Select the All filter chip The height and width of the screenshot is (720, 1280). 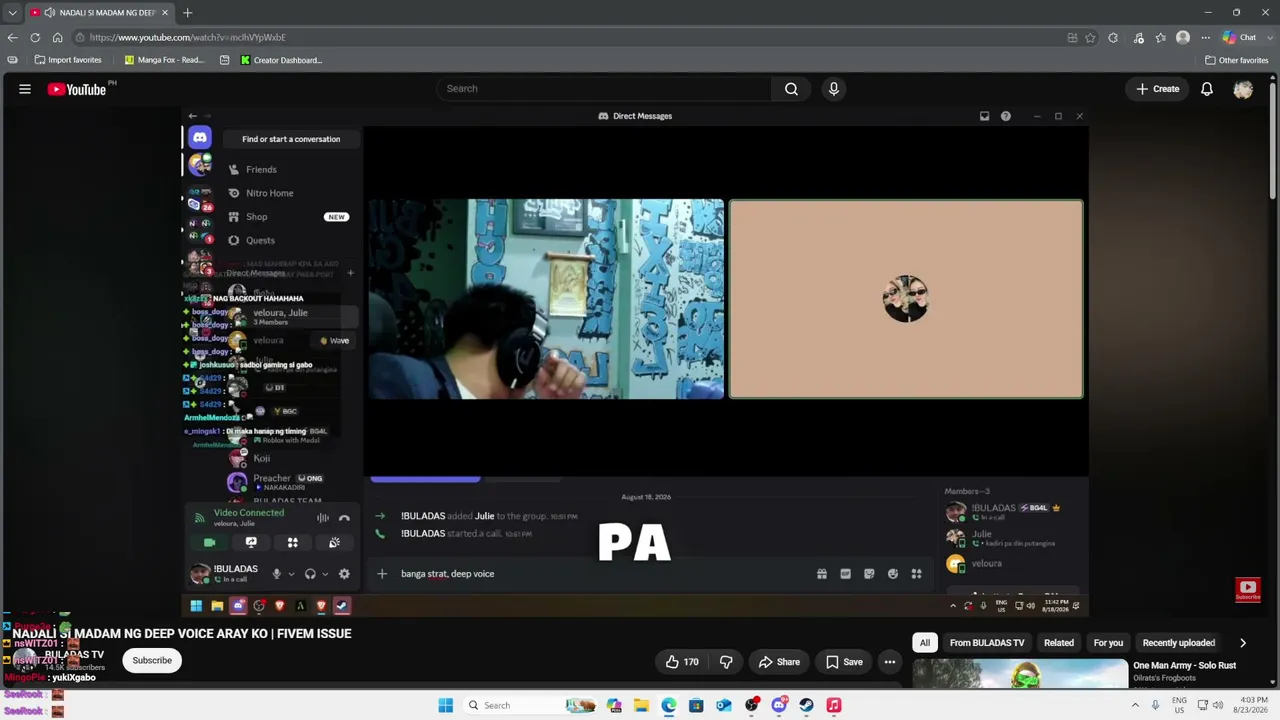[925, 643]
